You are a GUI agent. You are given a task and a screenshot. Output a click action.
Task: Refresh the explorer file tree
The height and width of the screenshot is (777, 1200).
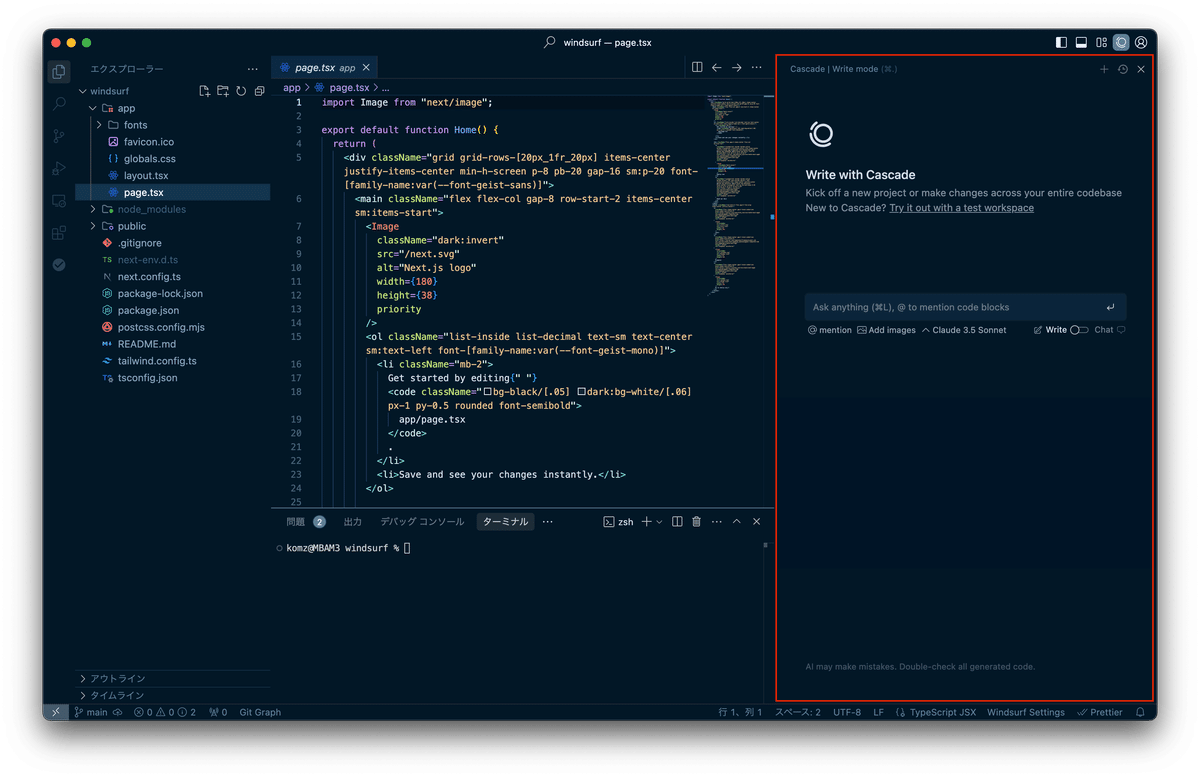click(x=241, y=91)
